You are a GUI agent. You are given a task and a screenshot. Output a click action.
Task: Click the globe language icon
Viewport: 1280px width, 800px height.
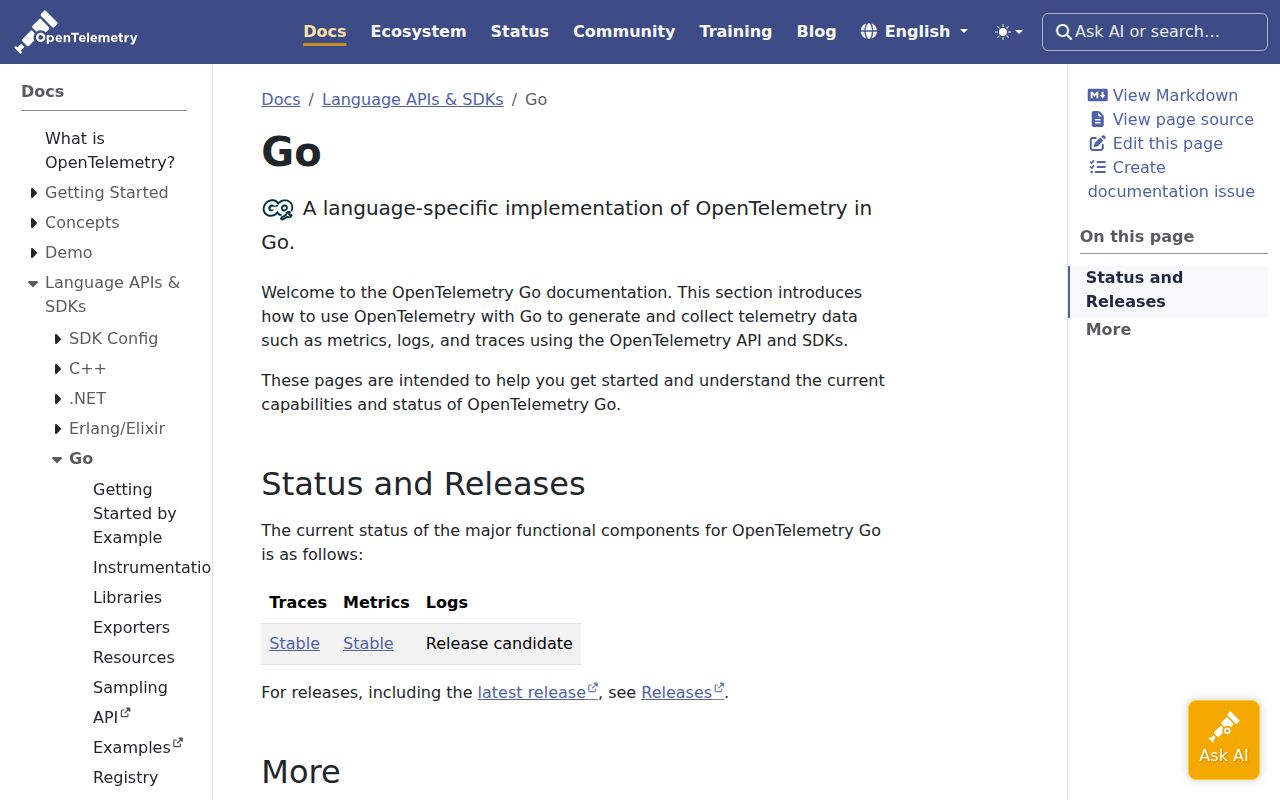(869, 31)
